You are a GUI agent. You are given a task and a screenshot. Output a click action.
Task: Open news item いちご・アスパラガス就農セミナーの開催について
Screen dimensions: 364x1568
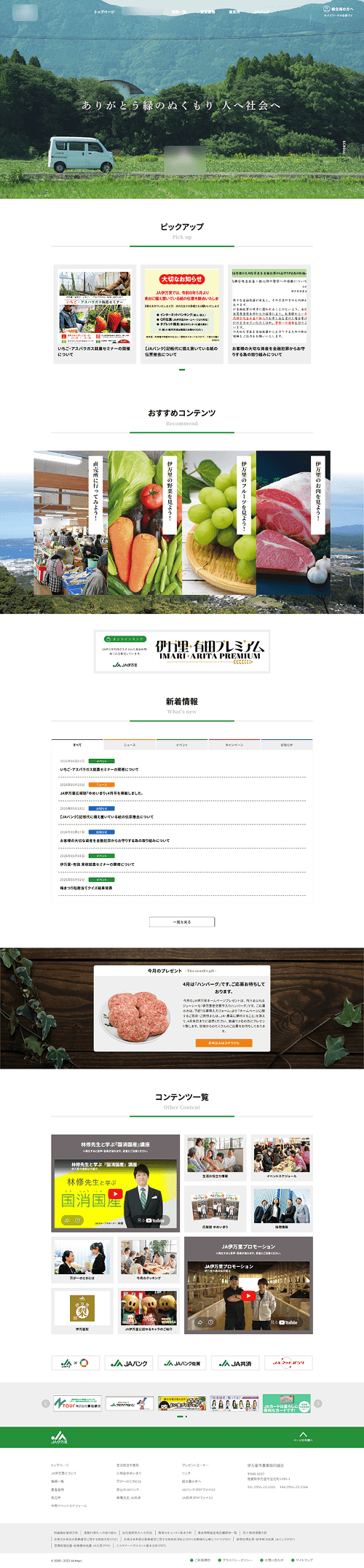[99, 769]
